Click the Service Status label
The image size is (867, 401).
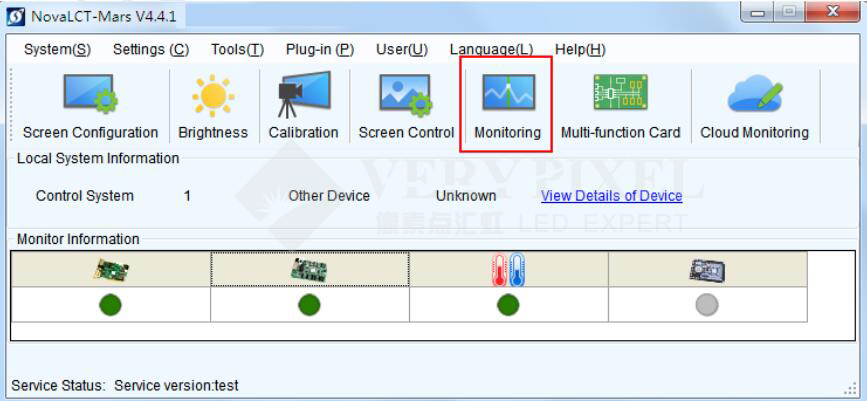pos(58,385)
